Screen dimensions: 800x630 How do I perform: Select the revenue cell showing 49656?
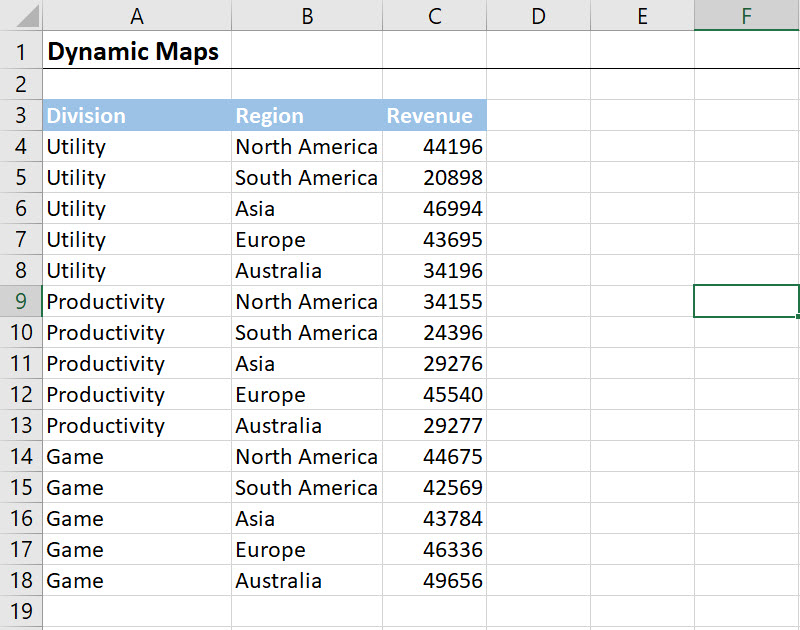(x=452, y=581)
